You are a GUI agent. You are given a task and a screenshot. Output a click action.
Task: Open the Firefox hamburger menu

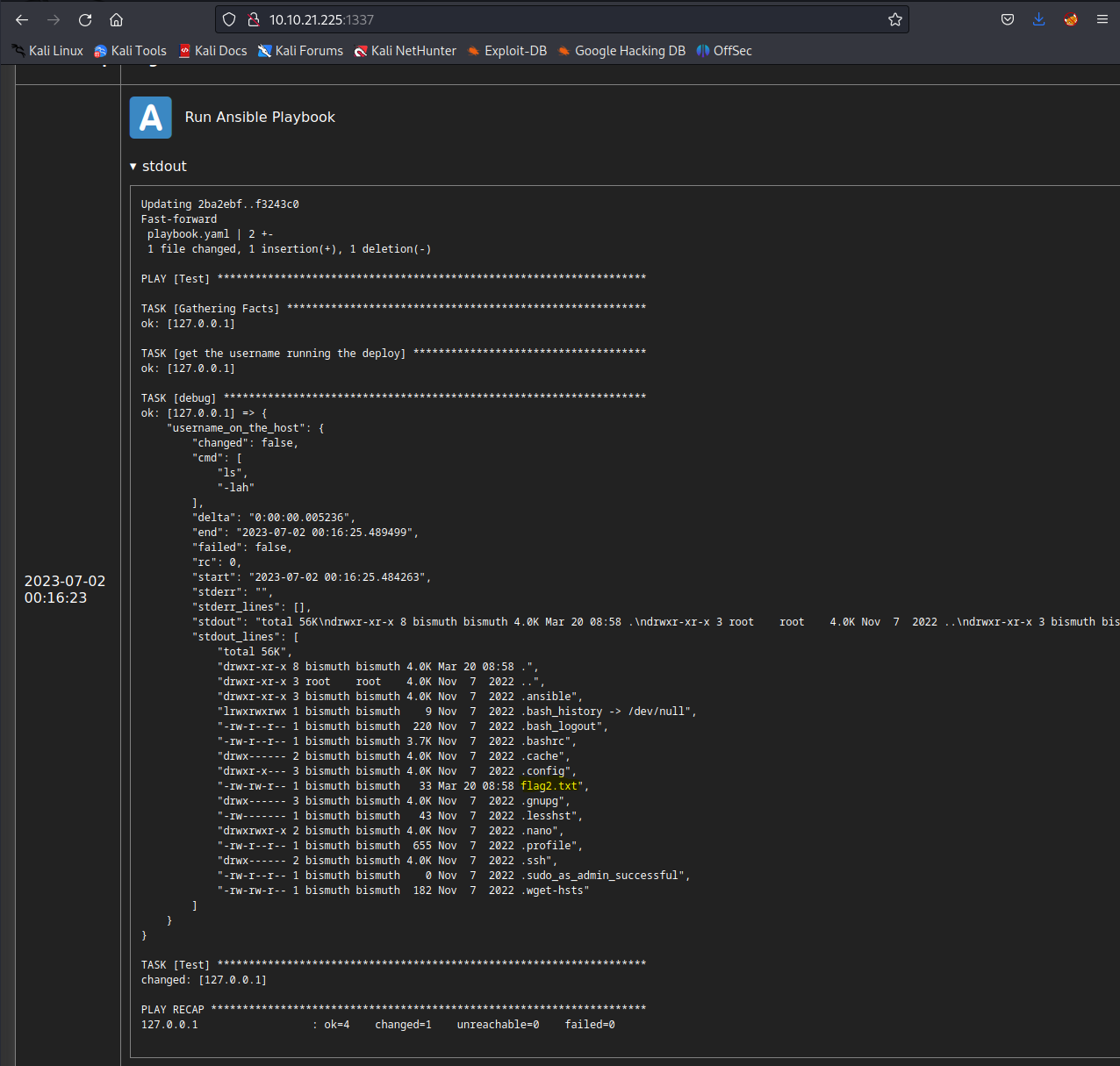[x=1102, y=19]
